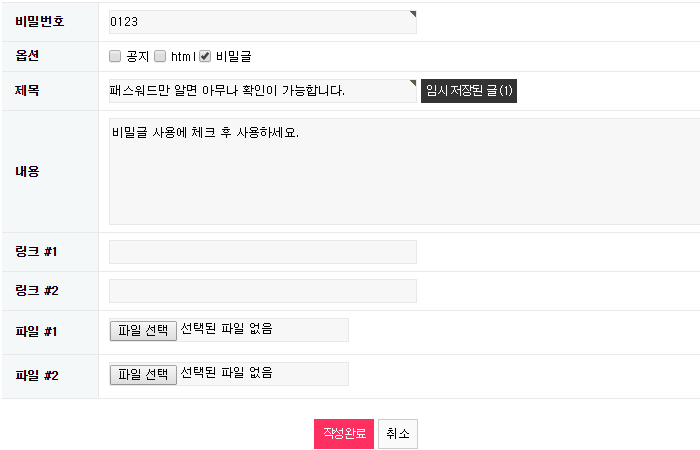Click the corner triangle marker on 비밀번호 field
This screenshot has width=700, height=450.
click(x=413, y=14)
